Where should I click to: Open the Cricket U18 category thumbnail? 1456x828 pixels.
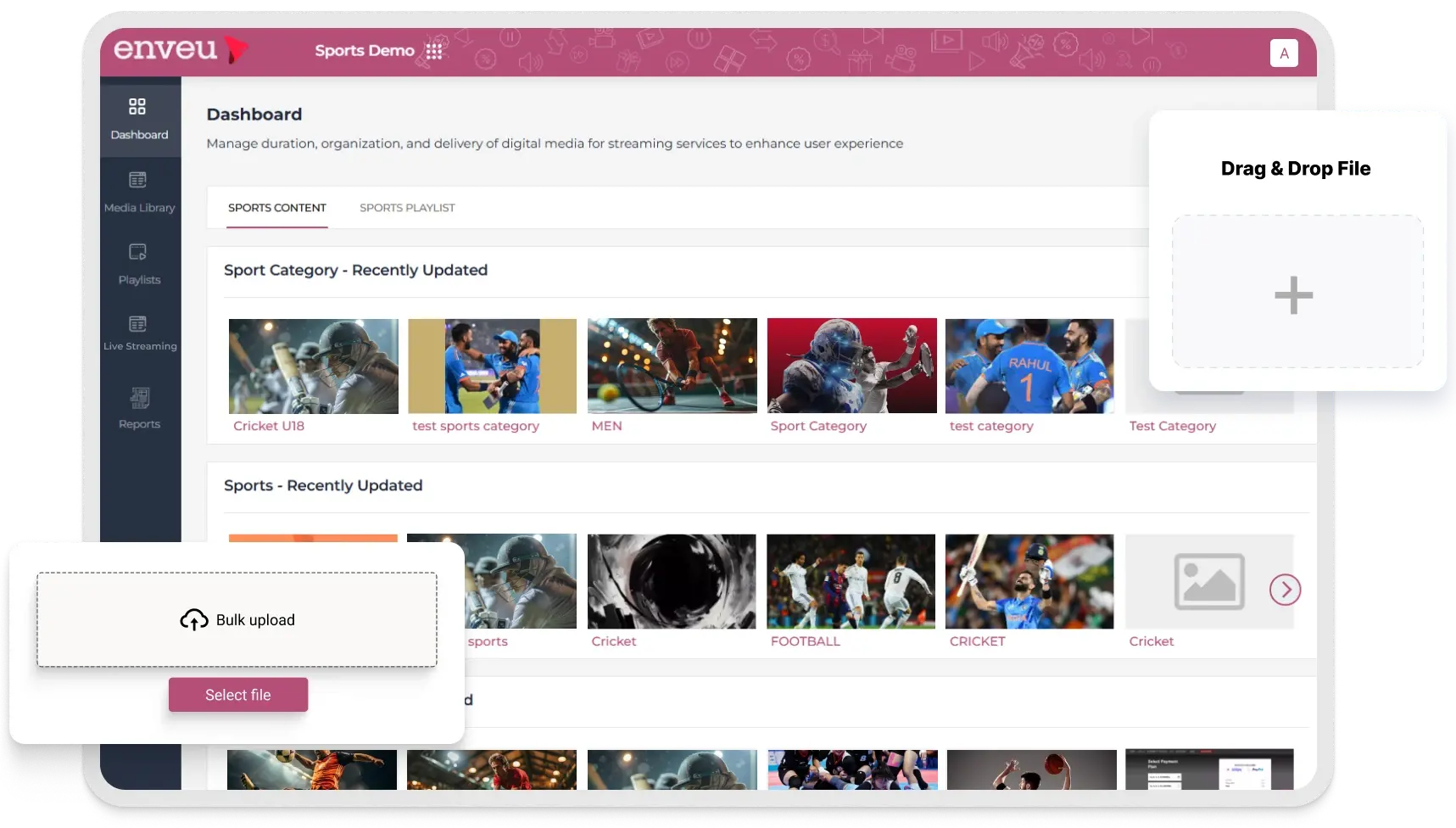[x=314, y=366]
